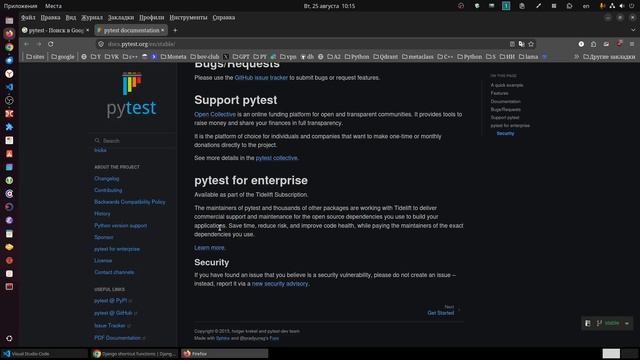
Task: Open Contact channels sidebar link
Action: pyautogui.click(x=114, y=272)
